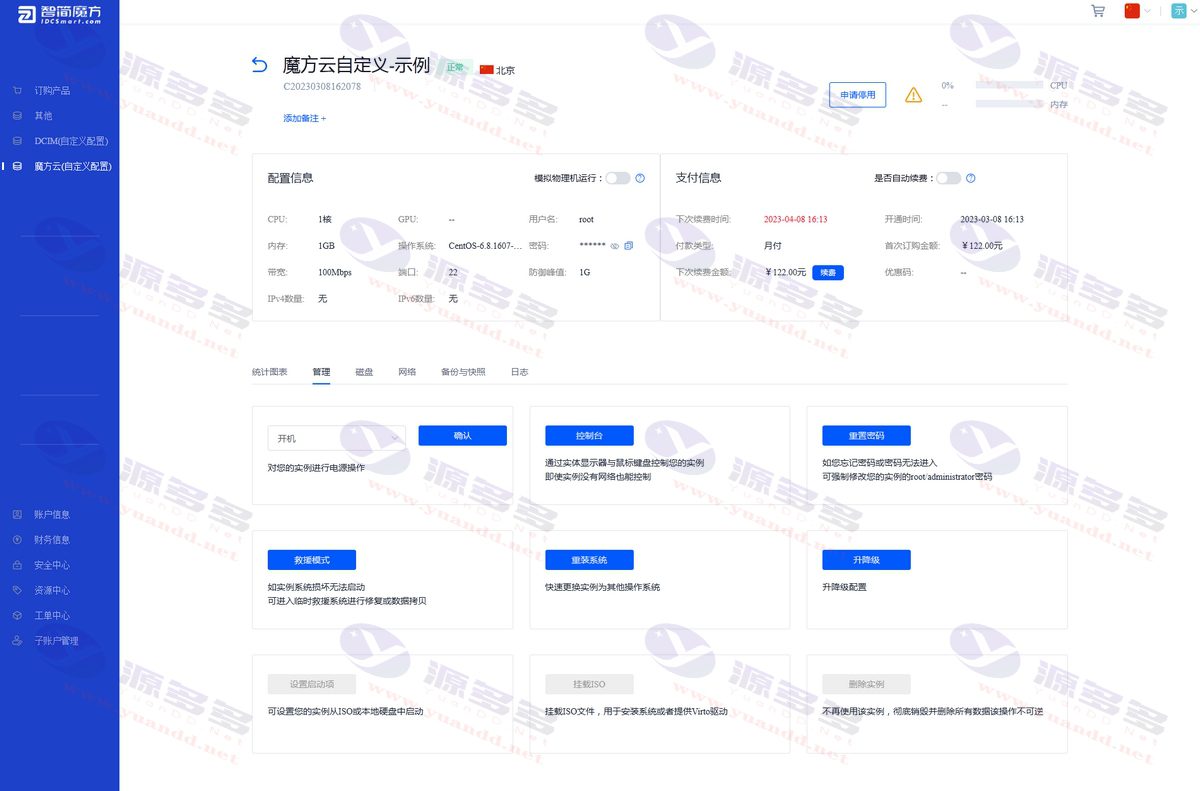Click the 内存 usage progress bar
This screenshot has height=791, width=1200.
click(1009, 104)
